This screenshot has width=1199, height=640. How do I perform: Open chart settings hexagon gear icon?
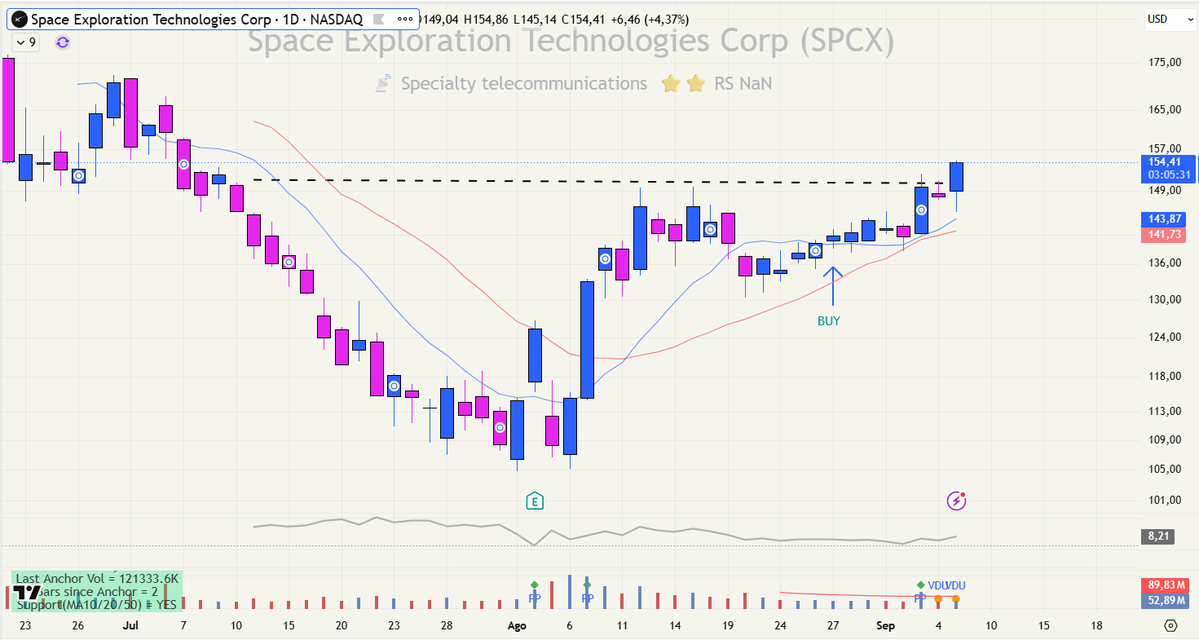point(1170,625)
